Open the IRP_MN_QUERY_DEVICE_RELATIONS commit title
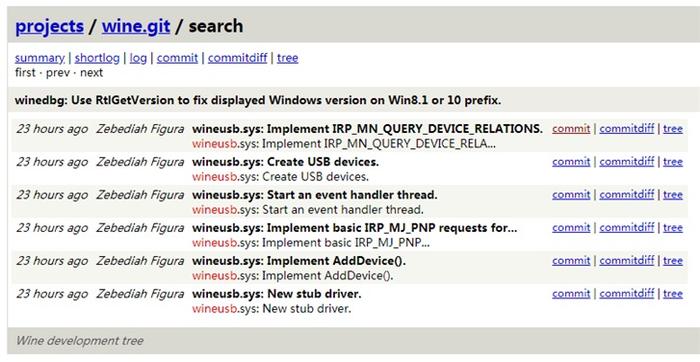This screenshot has height=362, width=700. 367,129
